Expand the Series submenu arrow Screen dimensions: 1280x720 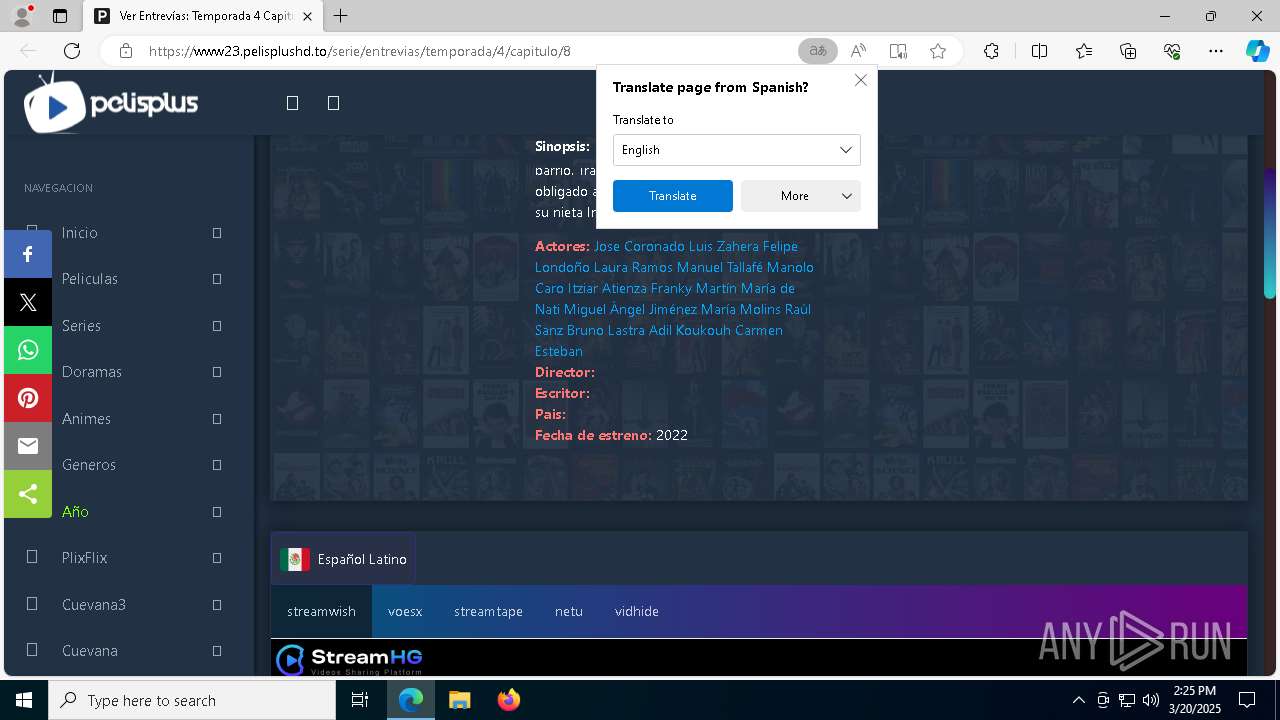(217, 326)
